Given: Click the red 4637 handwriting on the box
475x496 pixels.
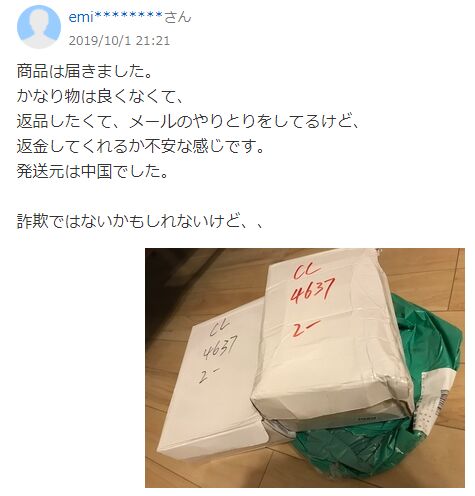Looking at the screenshot, I should tap(312, 290).
